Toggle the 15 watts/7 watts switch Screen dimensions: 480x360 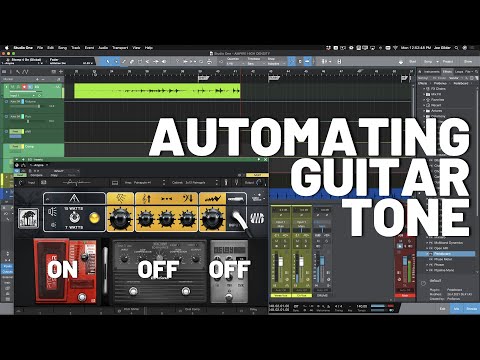pyautogui.click(x=74, y=218)
